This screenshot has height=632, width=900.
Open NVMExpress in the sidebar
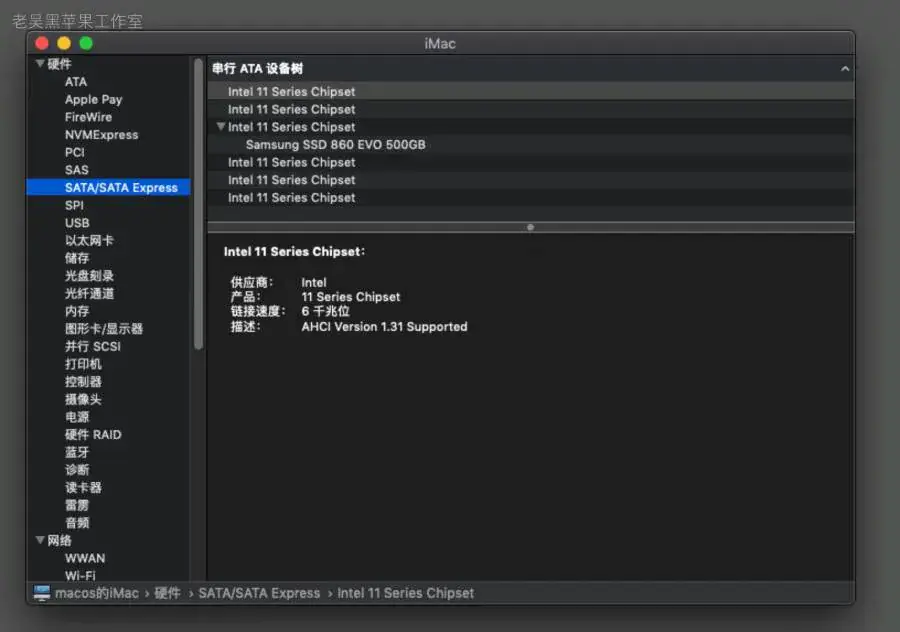[x=102, y=135]
